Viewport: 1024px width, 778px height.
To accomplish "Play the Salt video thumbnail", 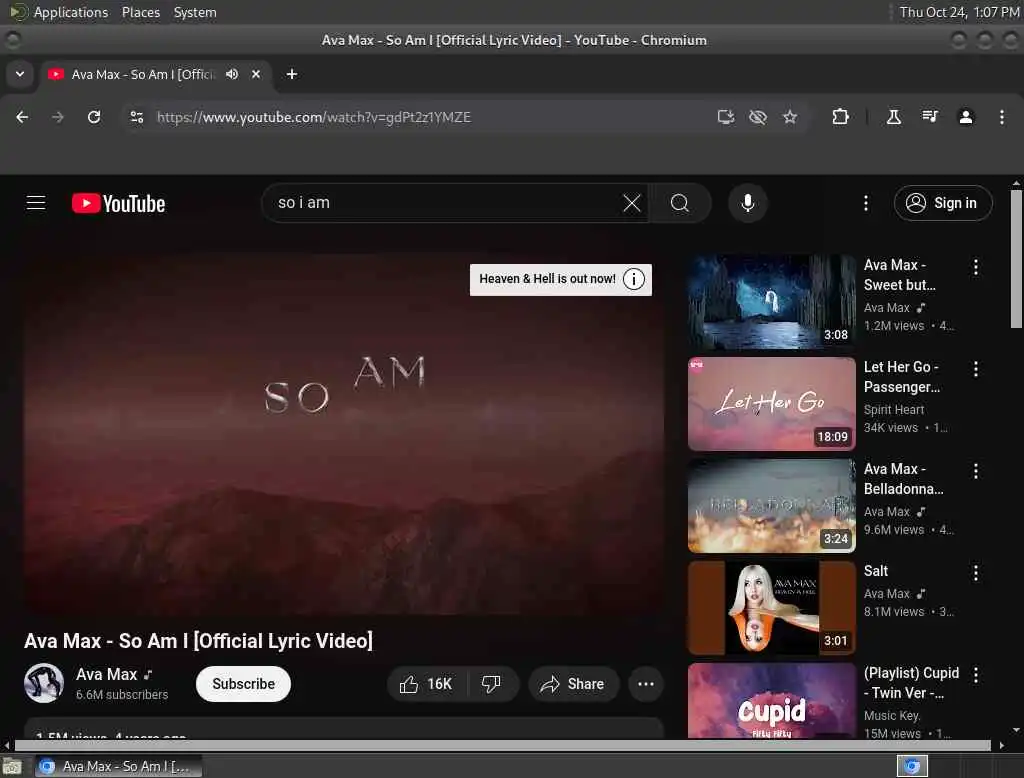I will tap(771, 608).
